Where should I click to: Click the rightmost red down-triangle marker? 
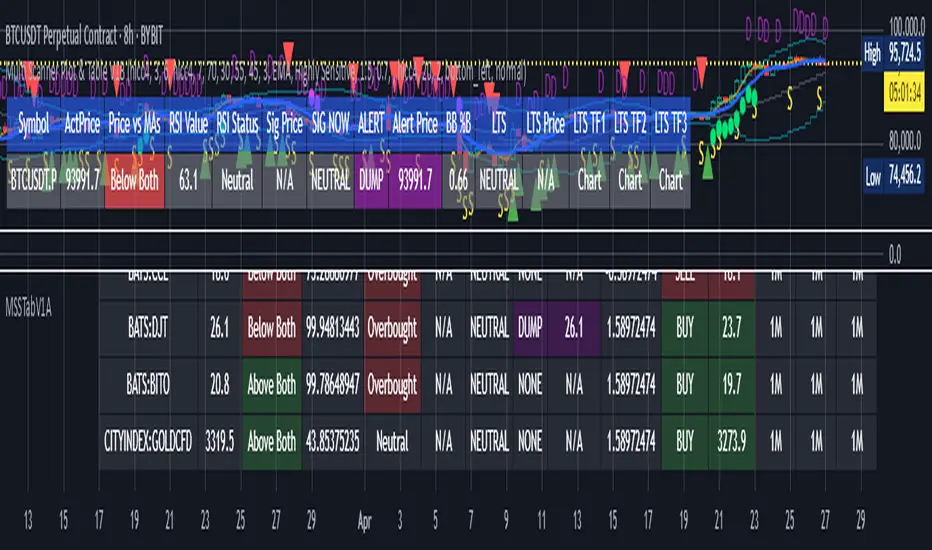click(x=701, y=66)
